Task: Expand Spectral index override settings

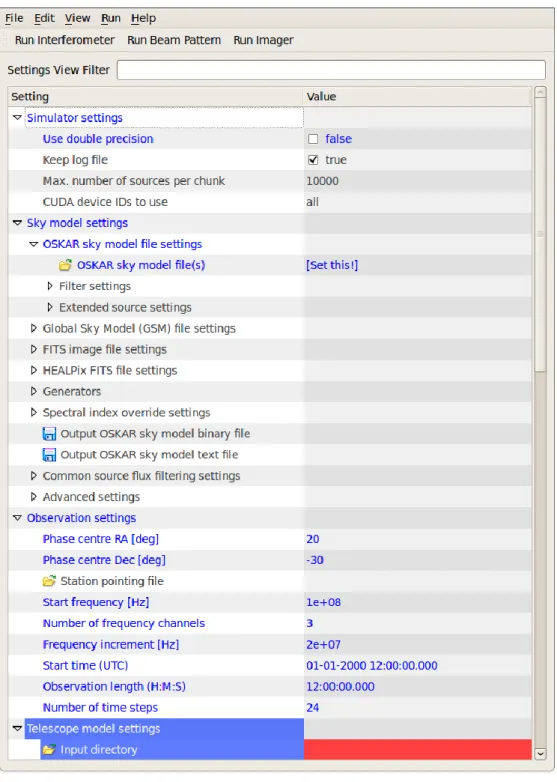Action: (x=33, y=412)
